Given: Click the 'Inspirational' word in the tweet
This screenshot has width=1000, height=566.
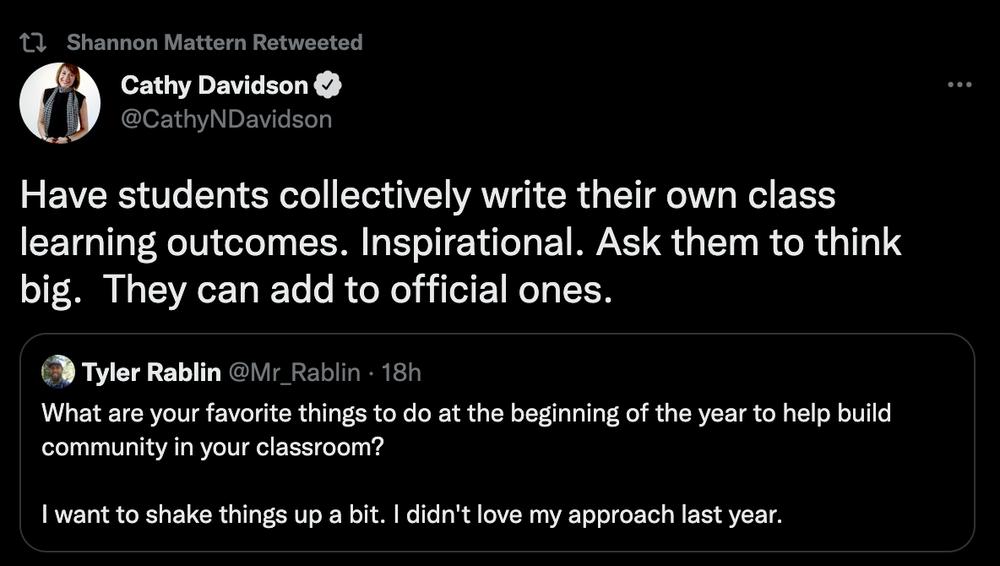Looking at the screenshot, I should pos(473,243).
